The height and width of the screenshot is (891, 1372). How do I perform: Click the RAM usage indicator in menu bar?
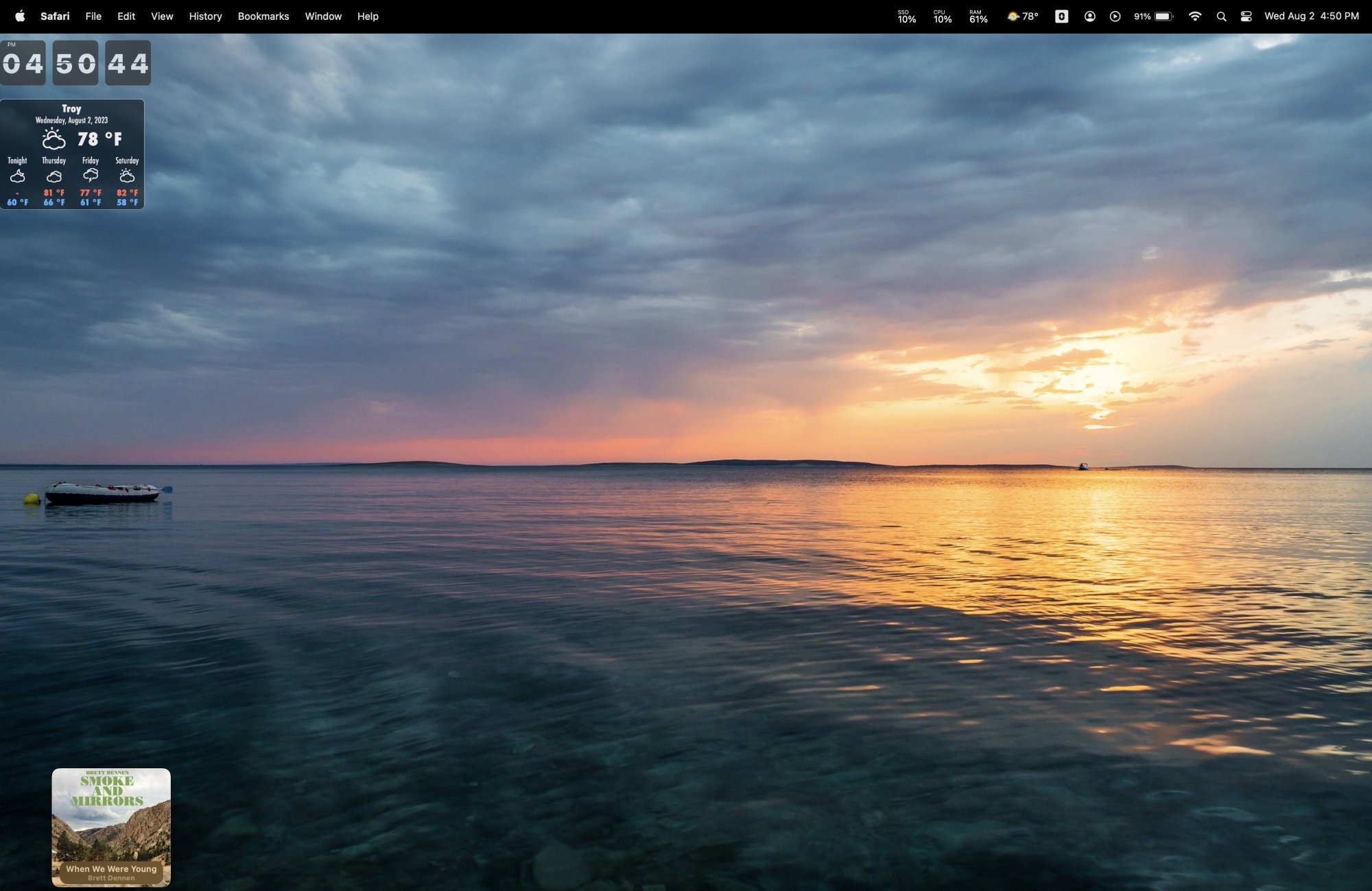pyautogui.click(x=978, y=16)
